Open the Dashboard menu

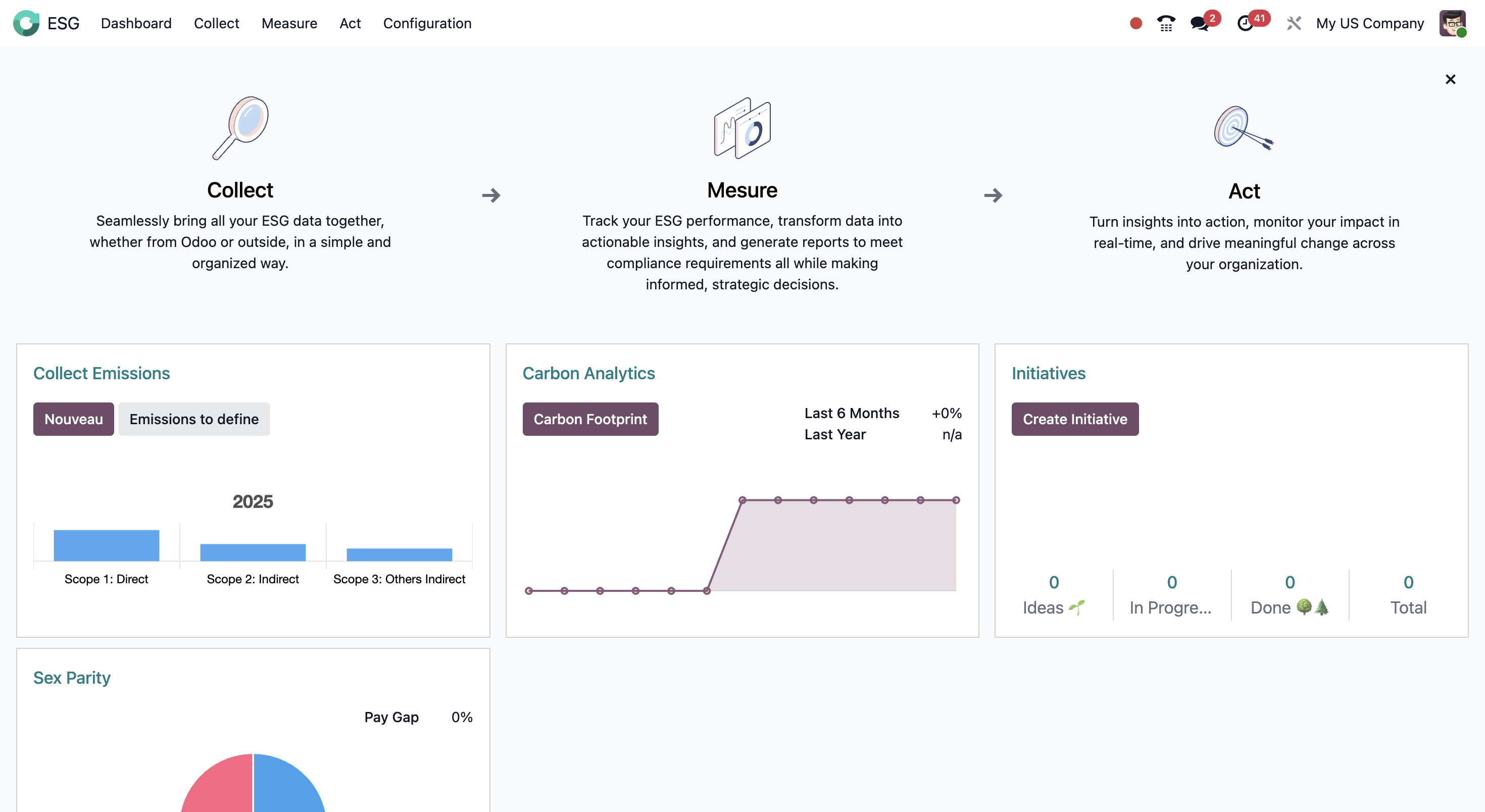click(136, 23)
